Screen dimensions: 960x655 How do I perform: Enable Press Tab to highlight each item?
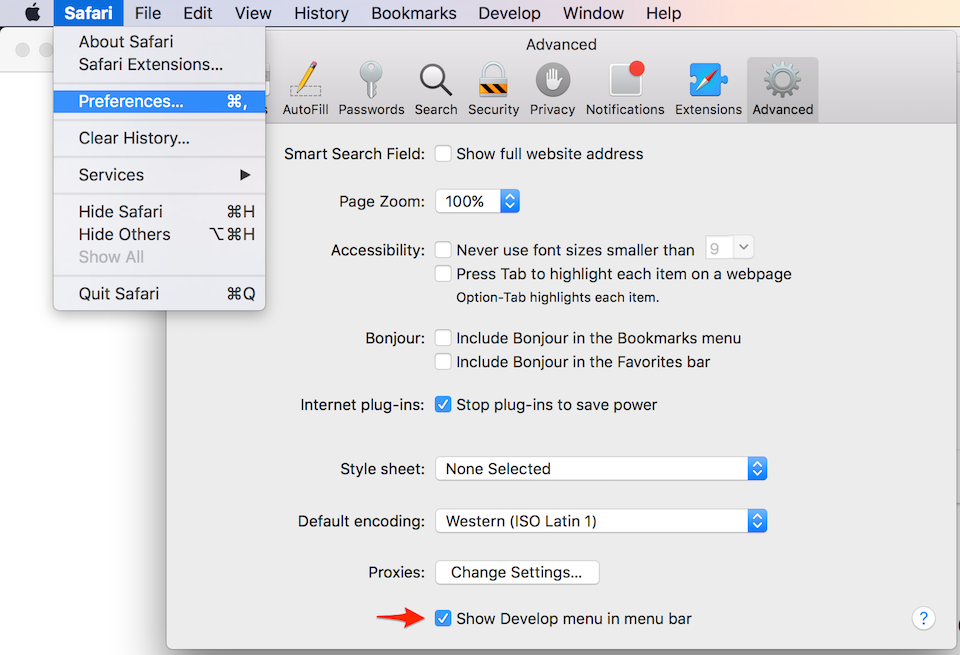(443, 274)
